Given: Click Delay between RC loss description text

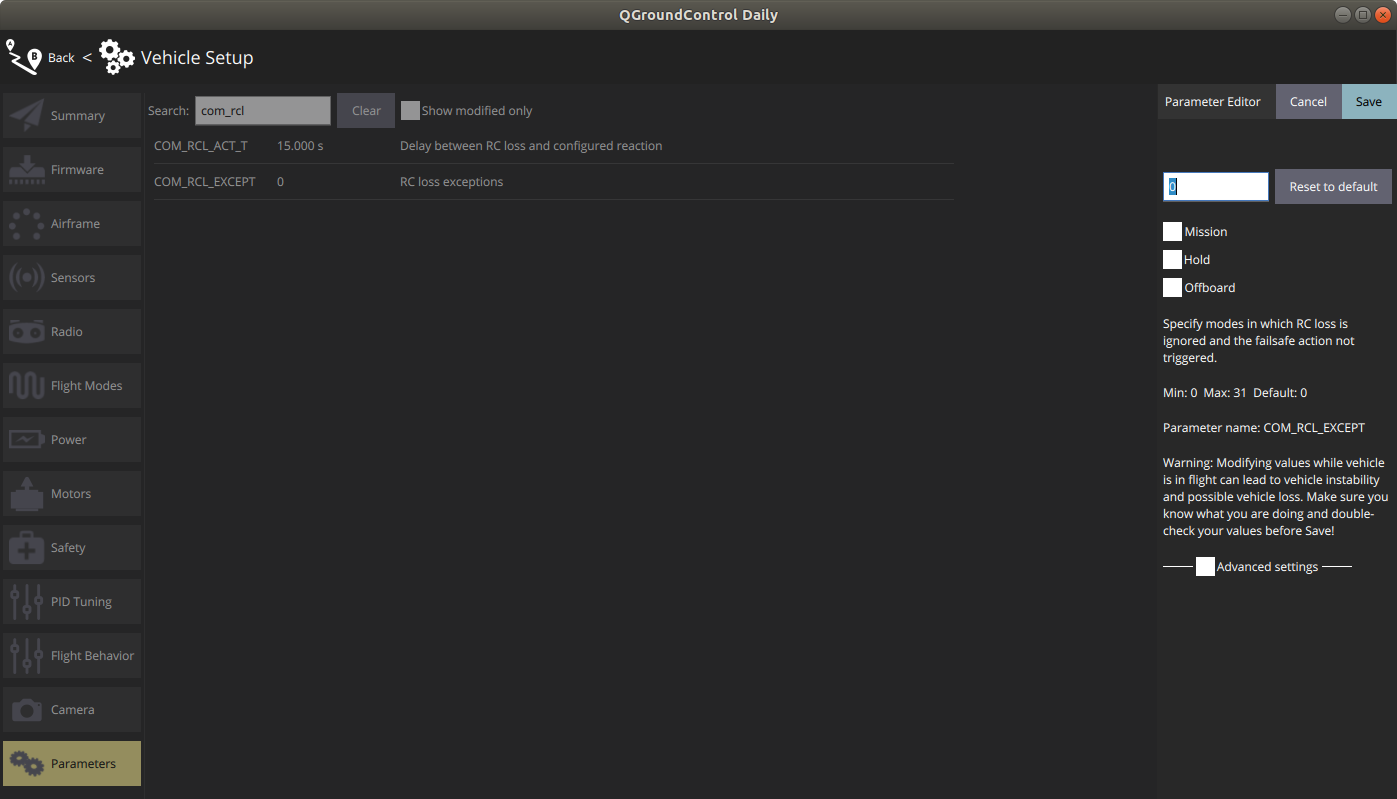Looking at the screenshot, I should [531, 146].
